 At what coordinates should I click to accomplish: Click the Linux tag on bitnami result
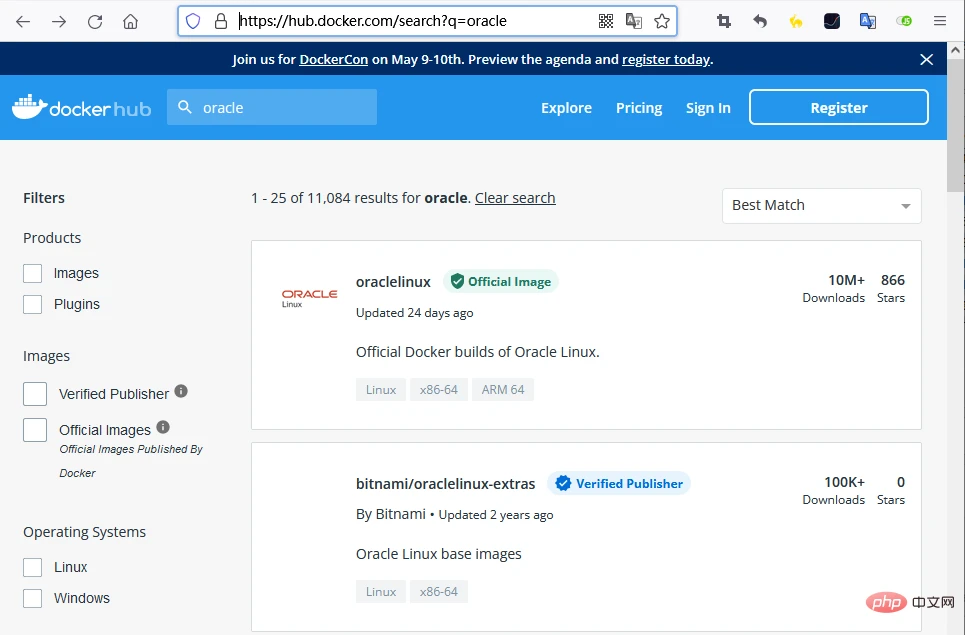click(x=381, y=591)
